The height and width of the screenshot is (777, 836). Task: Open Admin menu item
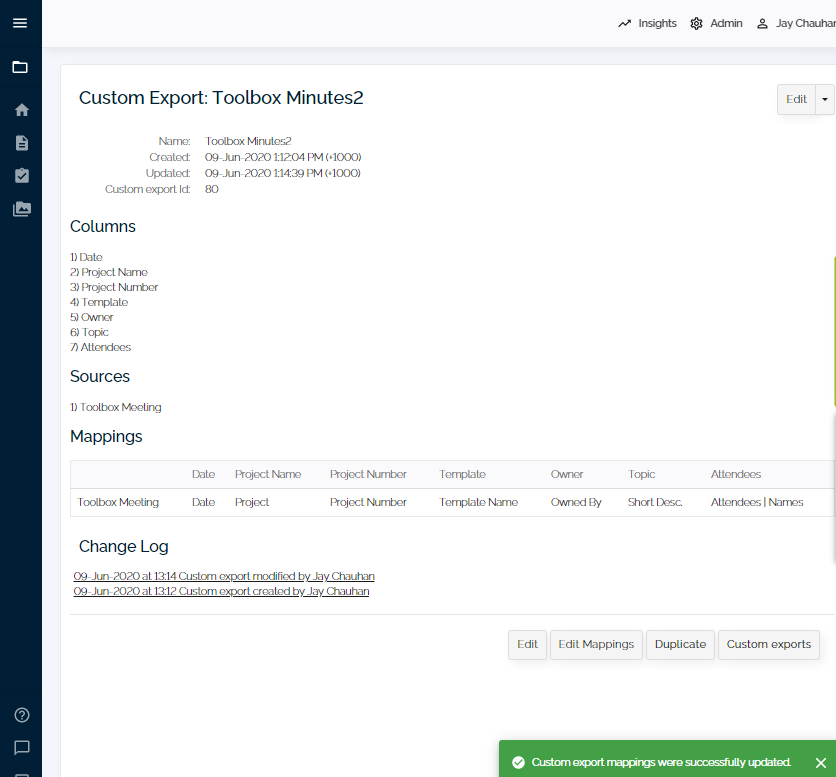(x=716, y=23)
